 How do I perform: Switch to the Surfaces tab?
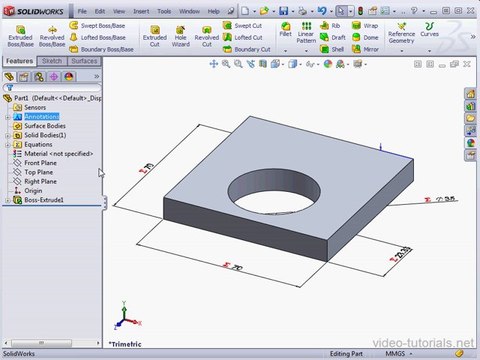84,61
